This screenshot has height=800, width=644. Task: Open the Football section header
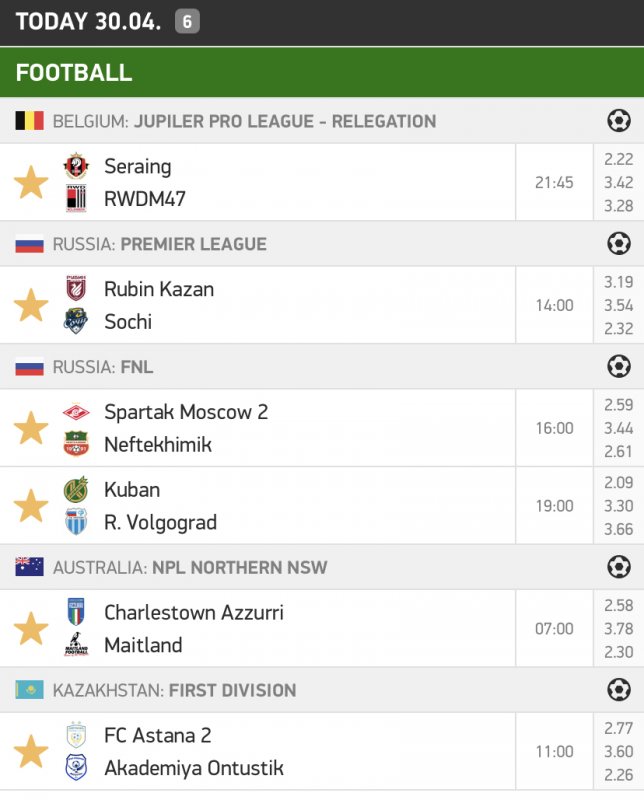[x=74, y=72]
